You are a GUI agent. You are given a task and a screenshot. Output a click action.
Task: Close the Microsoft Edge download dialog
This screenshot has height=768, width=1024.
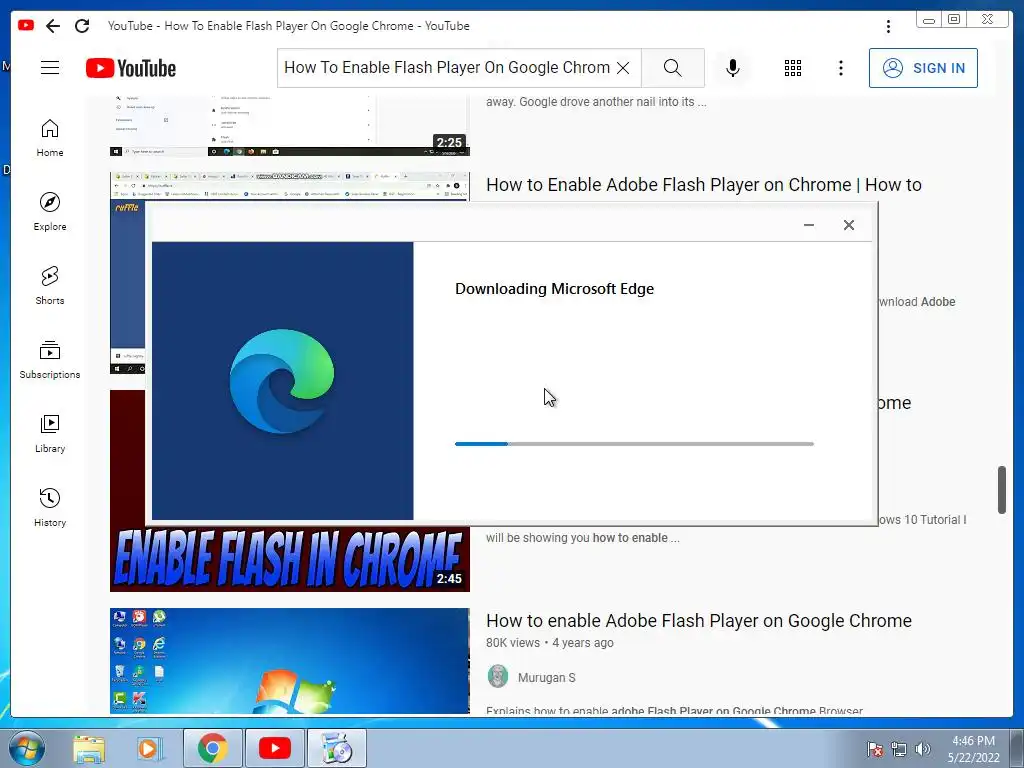pos(848,225)
